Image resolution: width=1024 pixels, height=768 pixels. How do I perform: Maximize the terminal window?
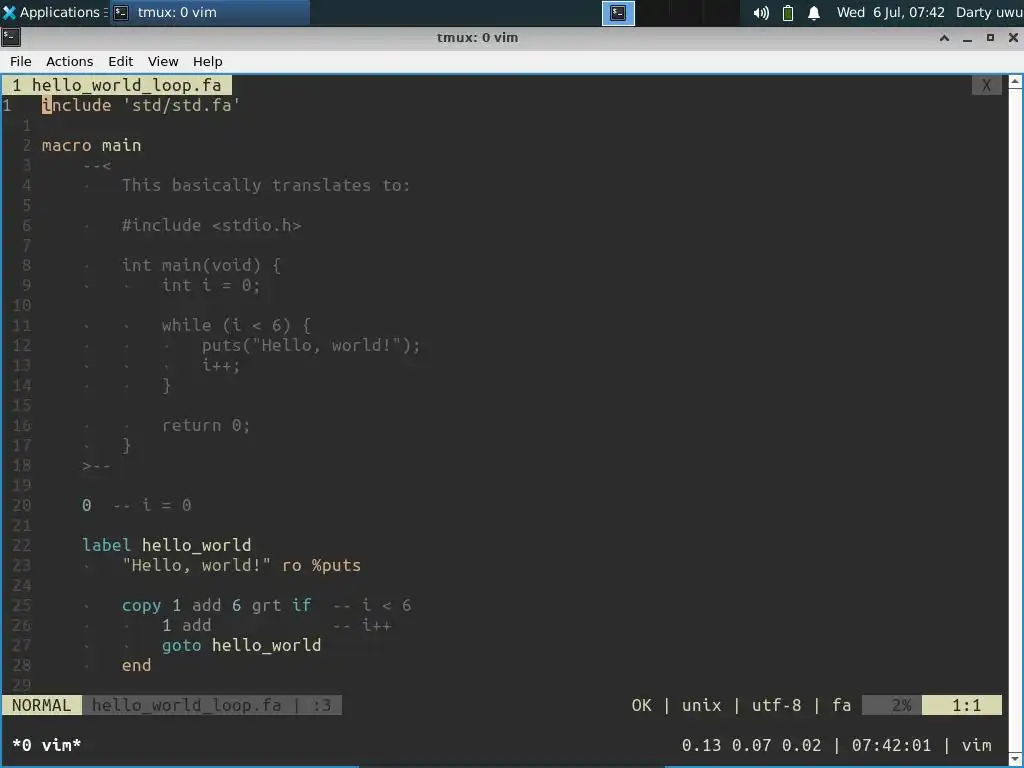pyautogui.click(x=990, y=38)
